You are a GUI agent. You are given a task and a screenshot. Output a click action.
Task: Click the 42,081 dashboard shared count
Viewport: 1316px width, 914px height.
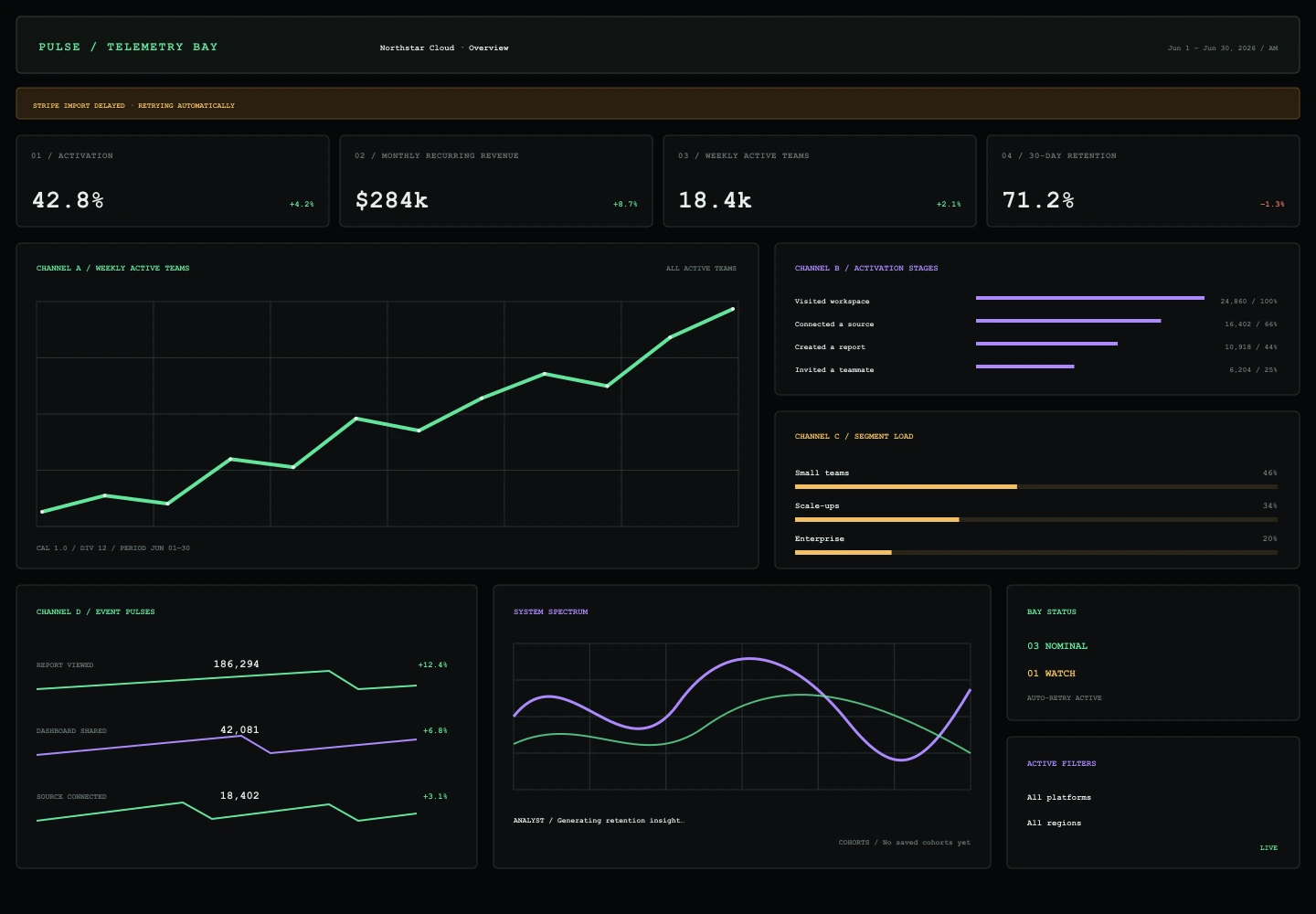239,729
